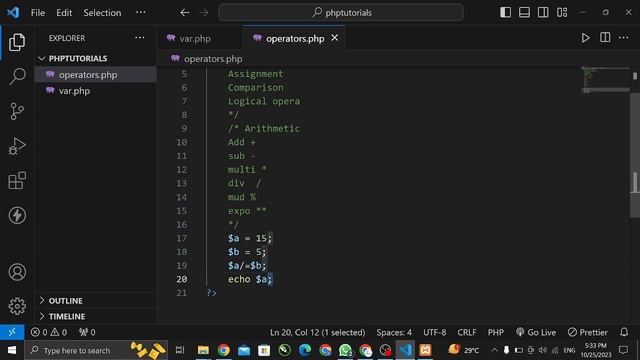Open the Extensions view

point(17,180)
